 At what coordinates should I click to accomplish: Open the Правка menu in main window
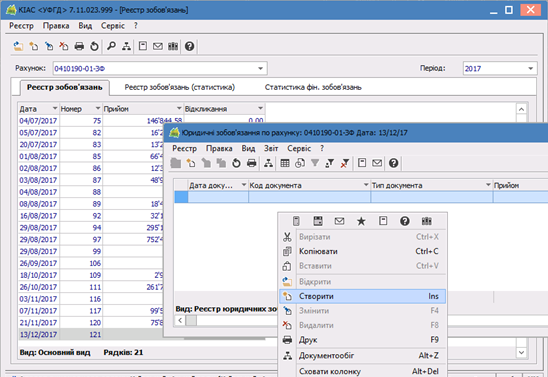coord(56,26)
